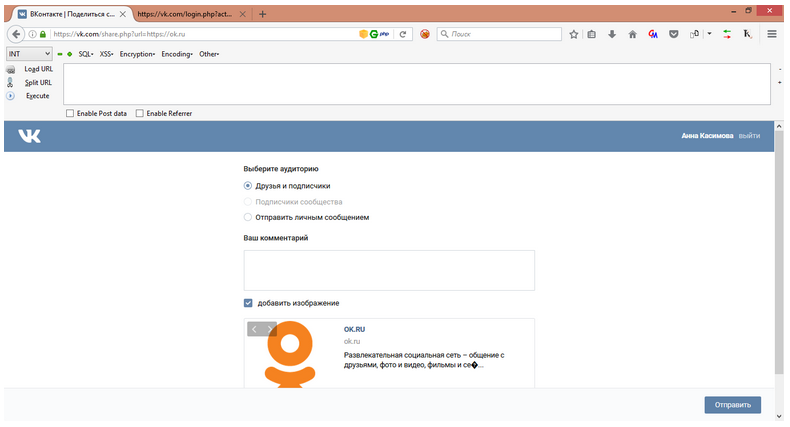Viewport: 790px width, 427px height.
Task: Expand the SQL menu in HackBar
Action: (85, 54)
